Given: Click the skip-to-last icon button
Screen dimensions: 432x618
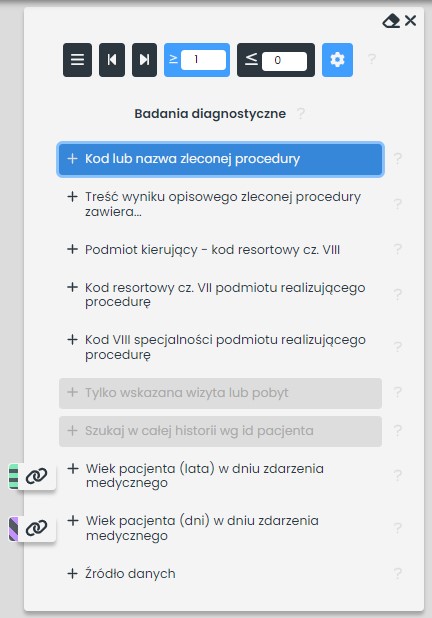Looking at the screenshot, I should coord(144,60).
